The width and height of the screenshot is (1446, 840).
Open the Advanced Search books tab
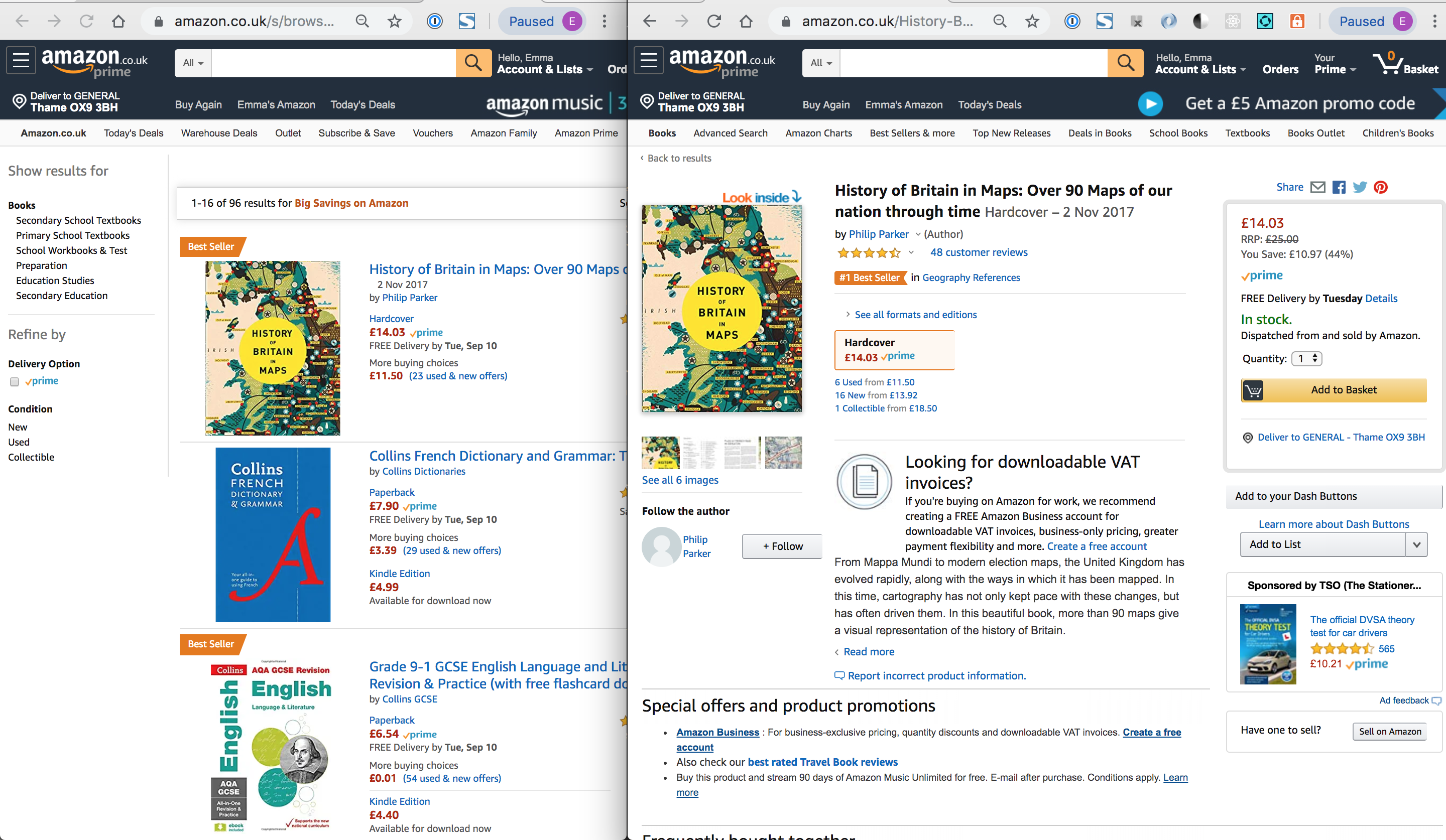click(730, 133)
